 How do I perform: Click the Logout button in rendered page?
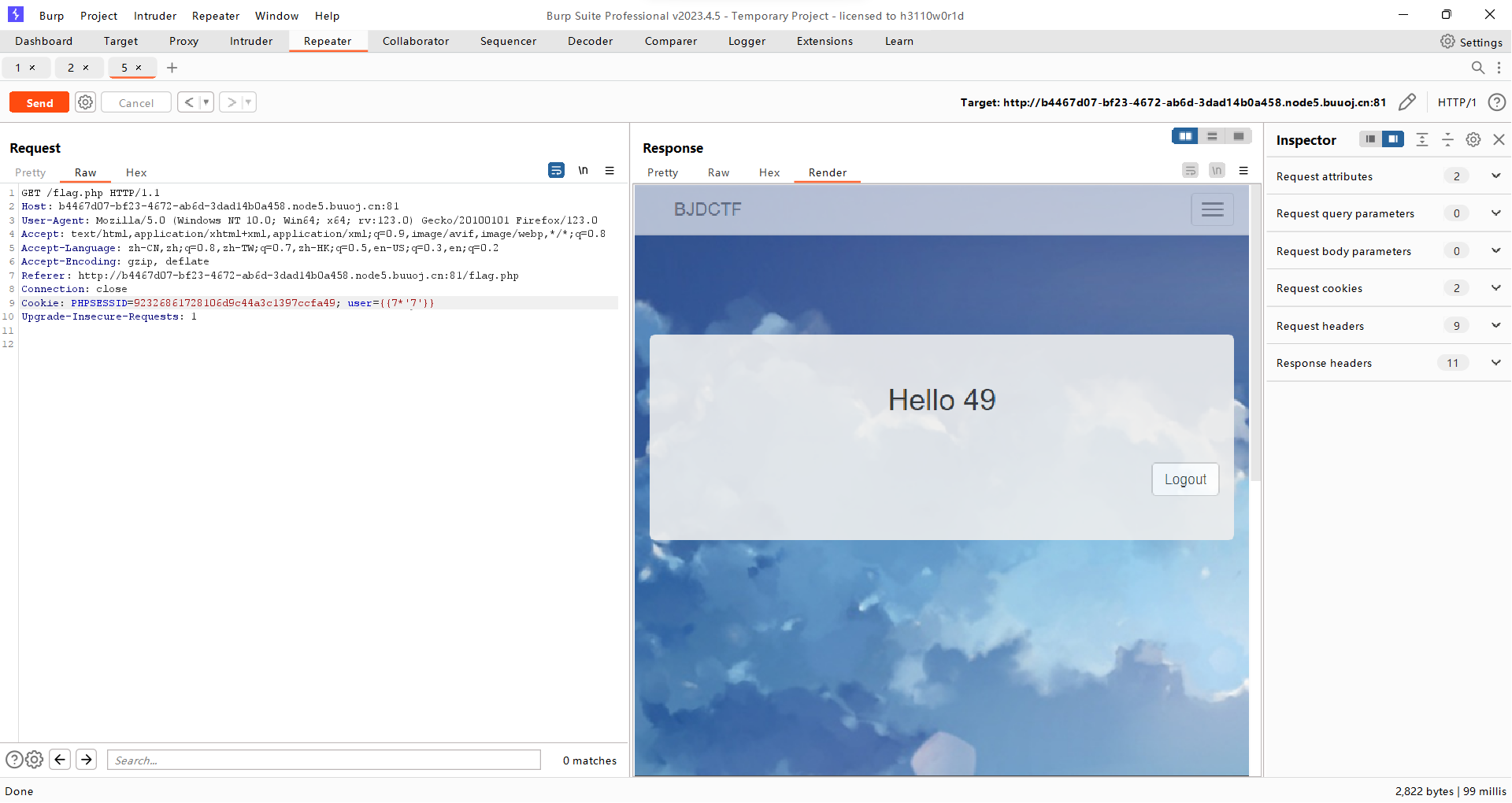(1185, 479)
